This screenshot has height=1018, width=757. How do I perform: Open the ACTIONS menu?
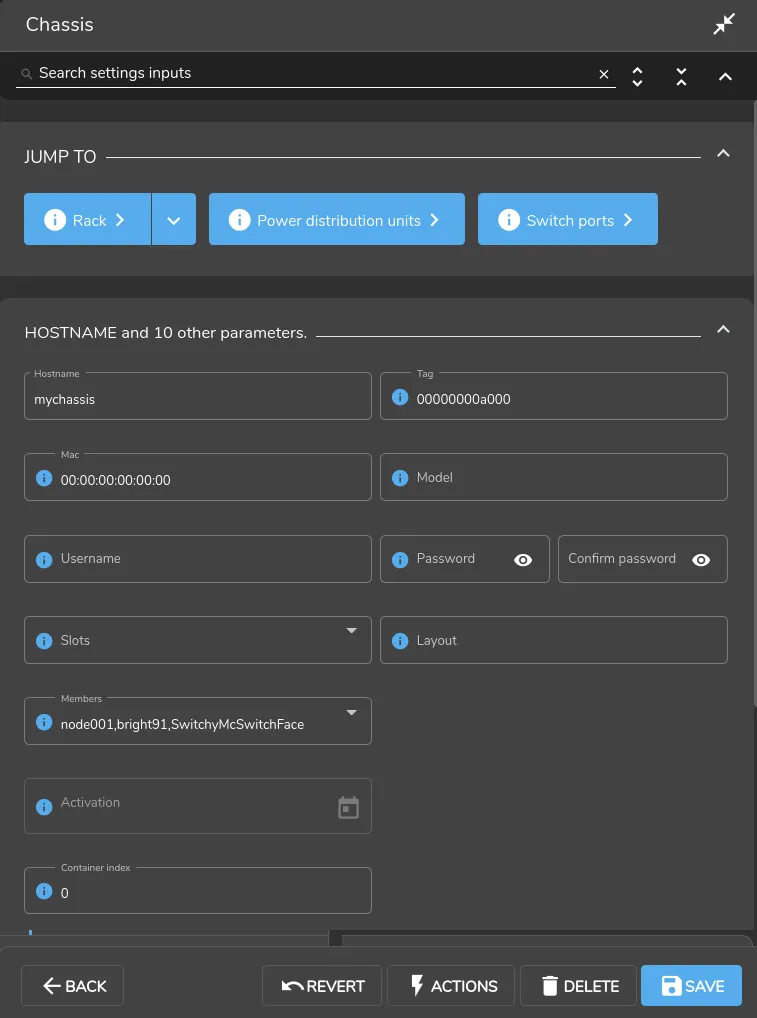[451, 986]
